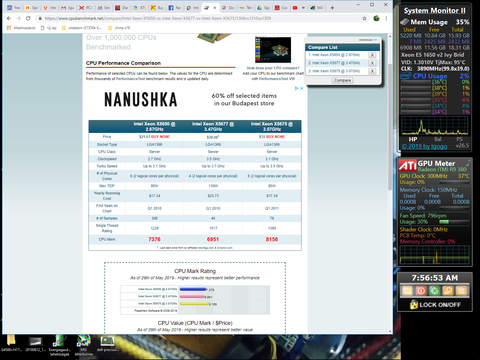
Task: Remove Xeon X5675 from Compare List
Action: coord(372,71)
